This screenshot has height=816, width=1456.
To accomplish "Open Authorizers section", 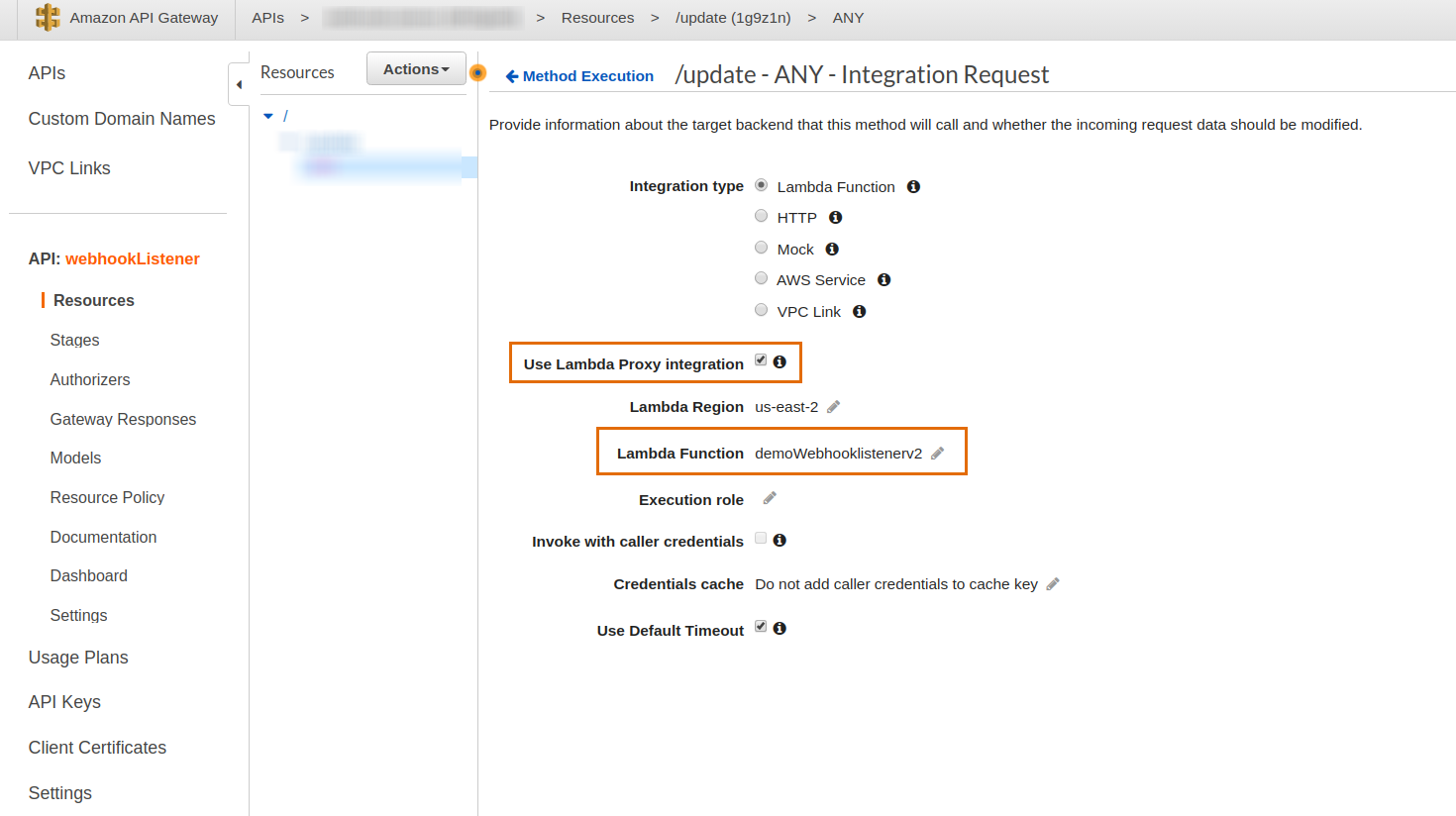I will 90,379.
